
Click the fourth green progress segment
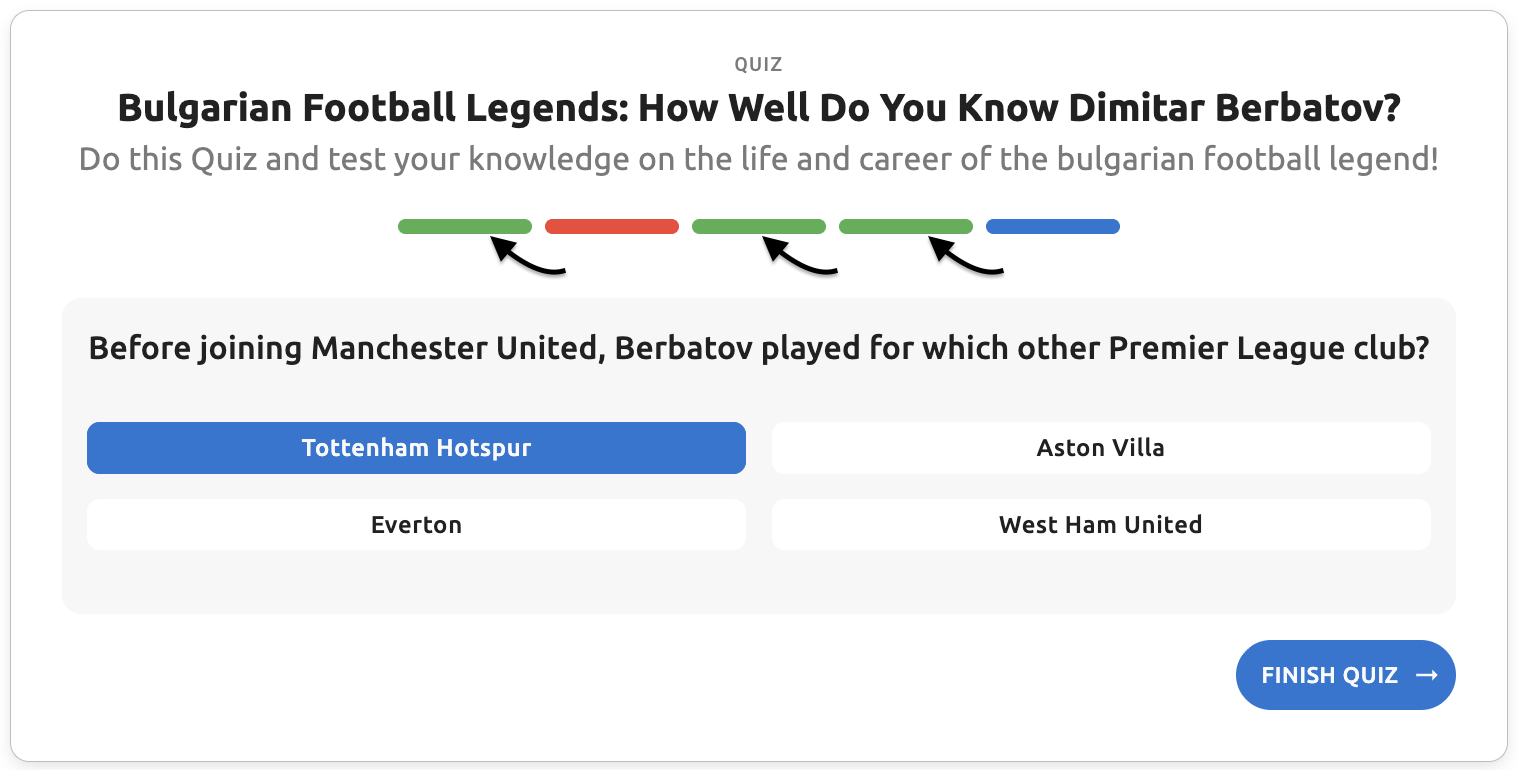(x=906, y=227)
